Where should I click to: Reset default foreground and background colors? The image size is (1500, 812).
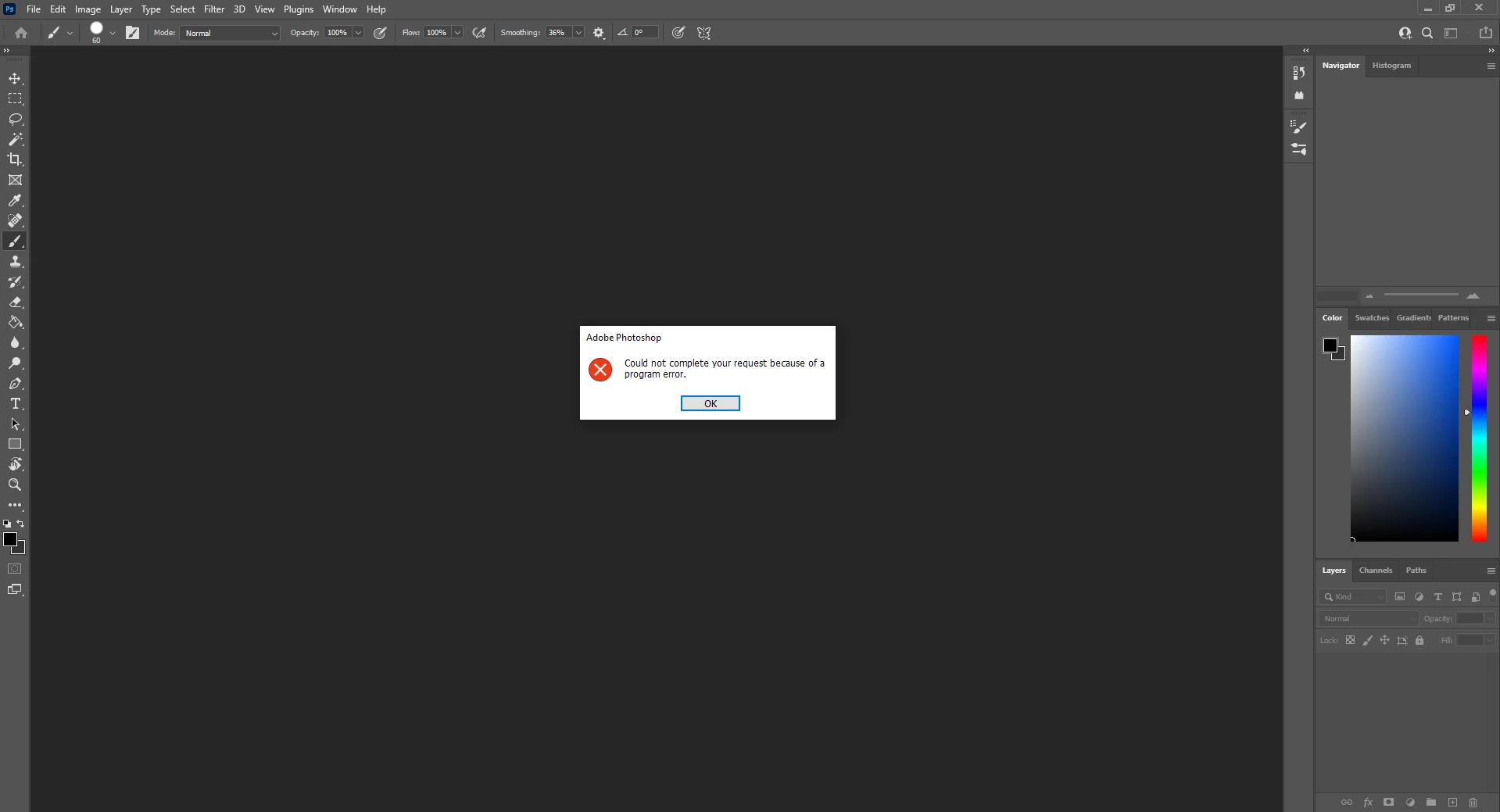7,524
